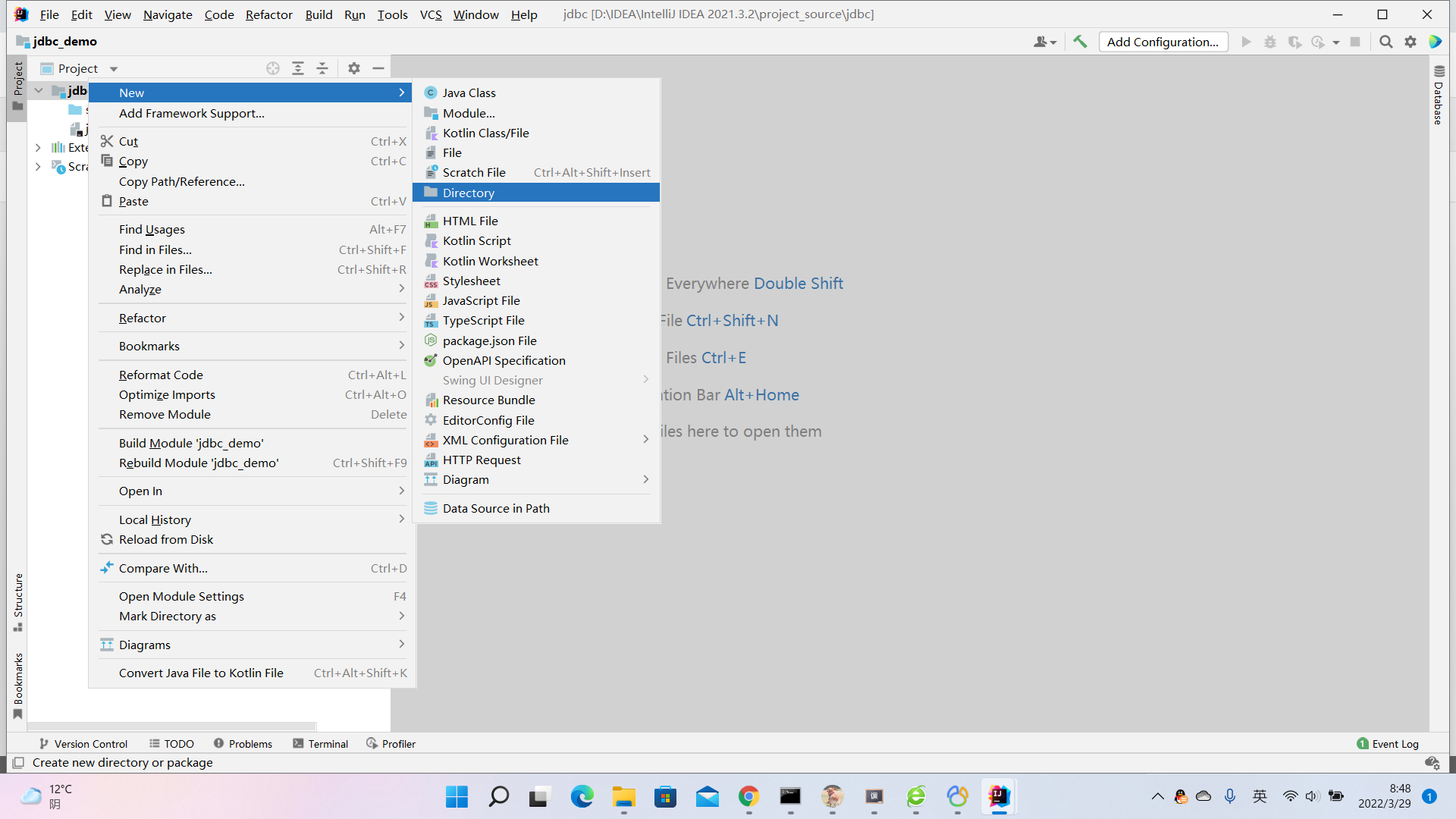Click the Build project hammer icon
The height and width of the screenshot is (819, 1456).
pyautogui.click(x=1080, y=42)
